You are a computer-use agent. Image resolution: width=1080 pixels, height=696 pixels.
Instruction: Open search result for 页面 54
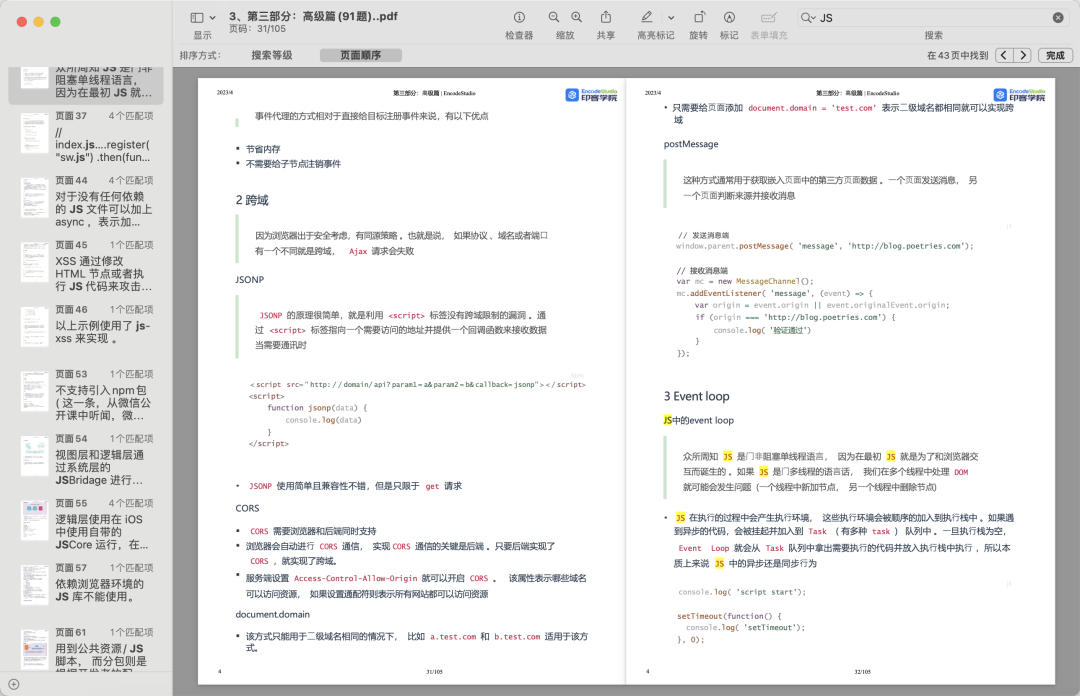tap(86, 460)
